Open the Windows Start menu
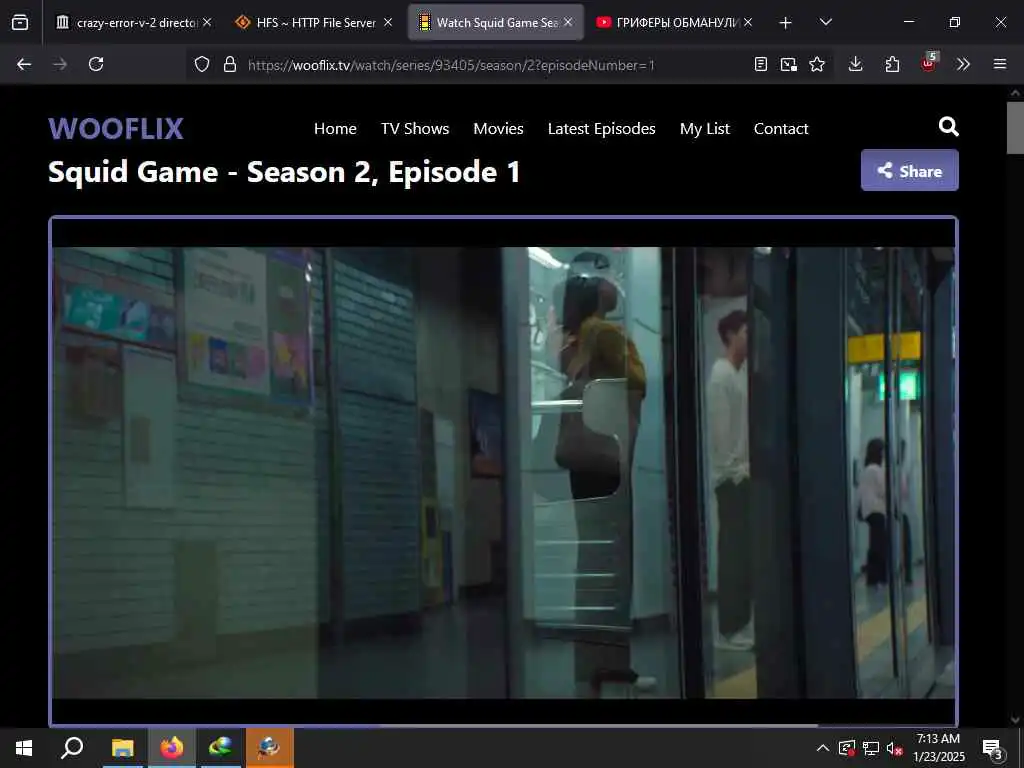 coord(24,748)
